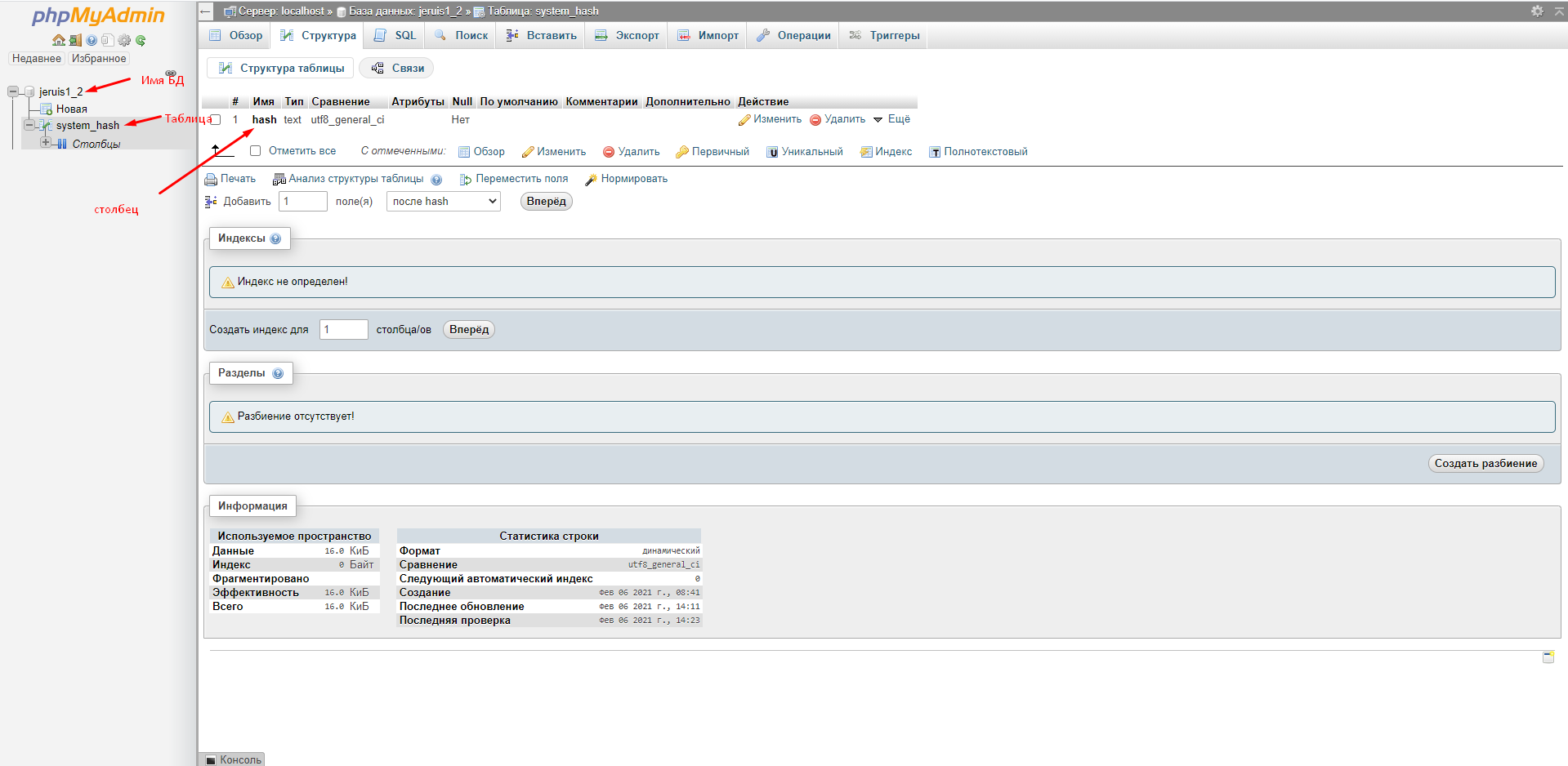Open help icon next to Разделы
The height and width of the screenshot is (766, 1568).
[278, 373]
